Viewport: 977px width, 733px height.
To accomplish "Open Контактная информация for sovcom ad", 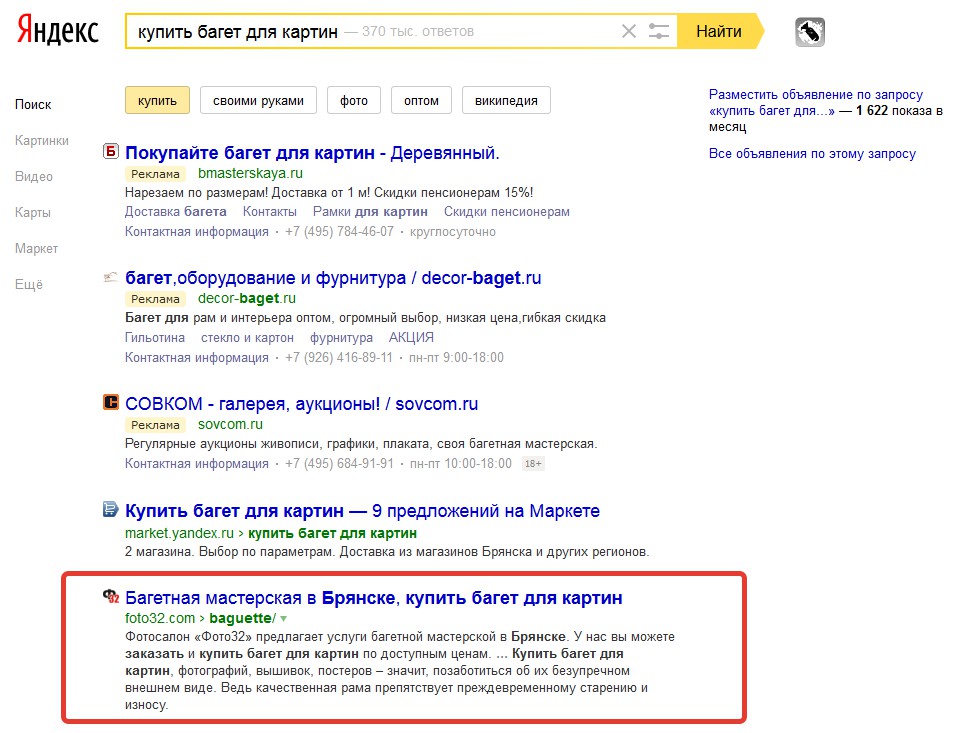I will [x=197, y=464].
